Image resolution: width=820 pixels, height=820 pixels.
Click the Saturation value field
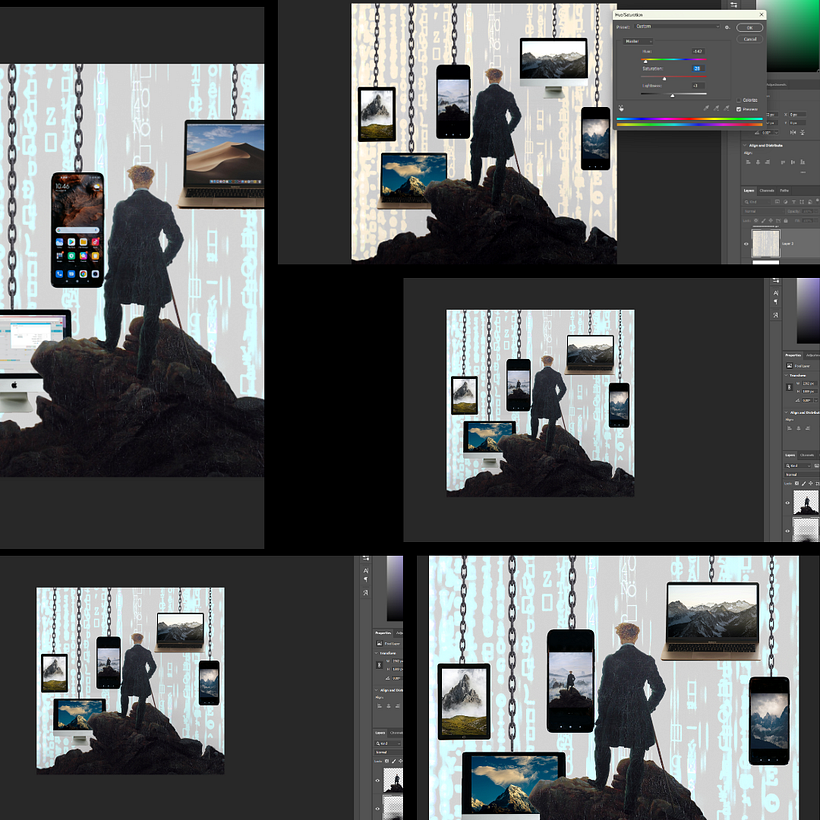(698, 69)
